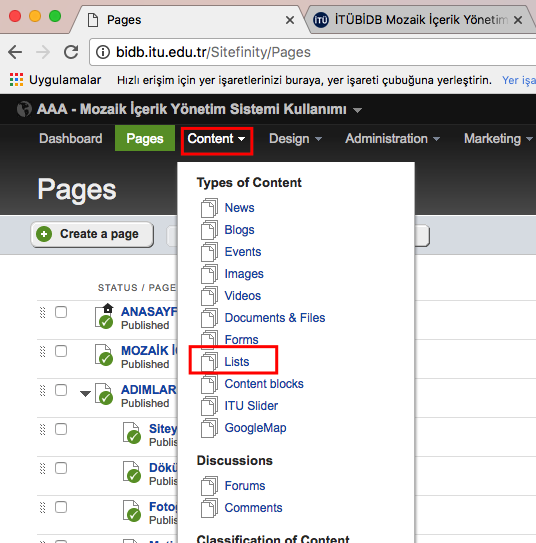The width and height of the screenshot is (536, 543).
Task: Close the Pages browser tab
Action: [x=290, y=20]
